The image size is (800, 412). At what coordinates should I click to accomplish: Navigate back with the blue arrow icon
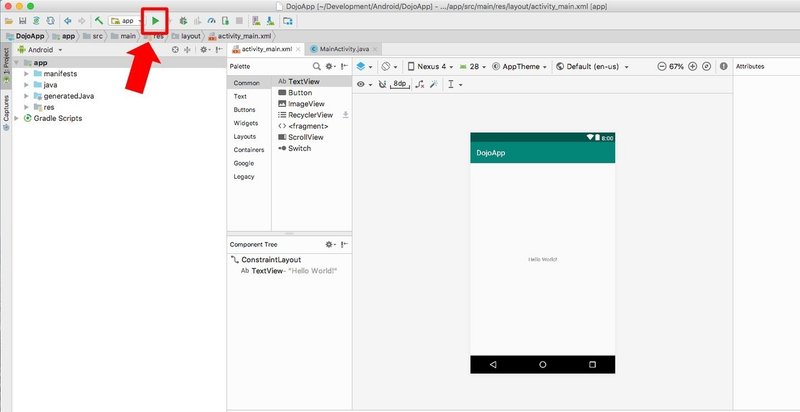67,21
